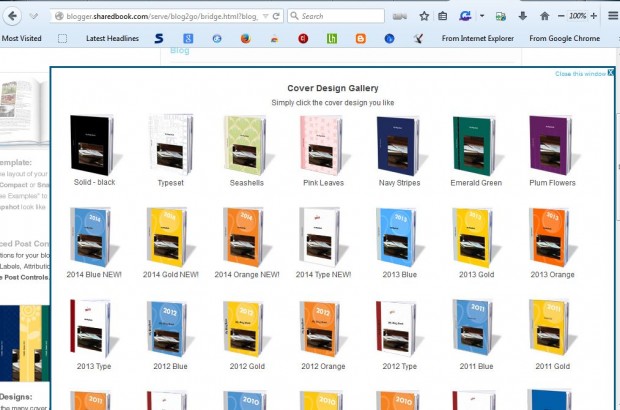Open the orange Blogger bookmark icon

click(x=361, y=38)
